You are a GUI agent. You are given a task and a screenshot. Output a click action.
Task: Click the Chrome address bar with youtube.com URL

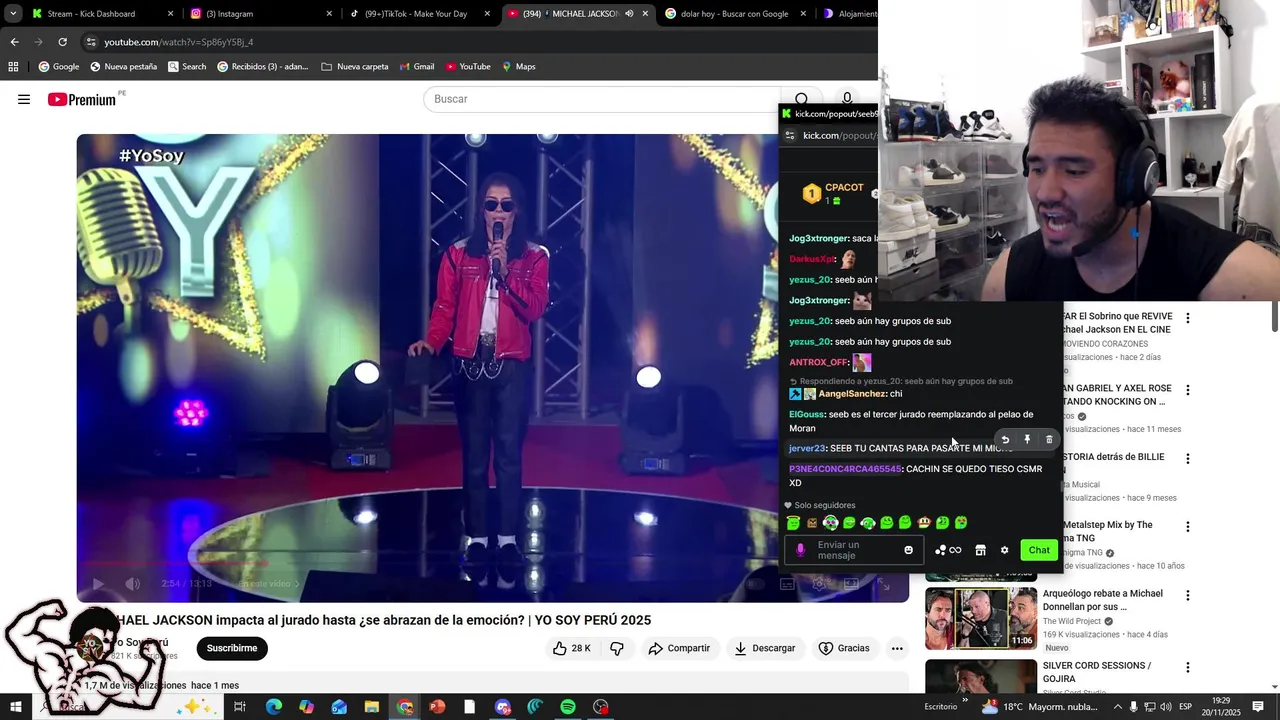coord(480,42)
